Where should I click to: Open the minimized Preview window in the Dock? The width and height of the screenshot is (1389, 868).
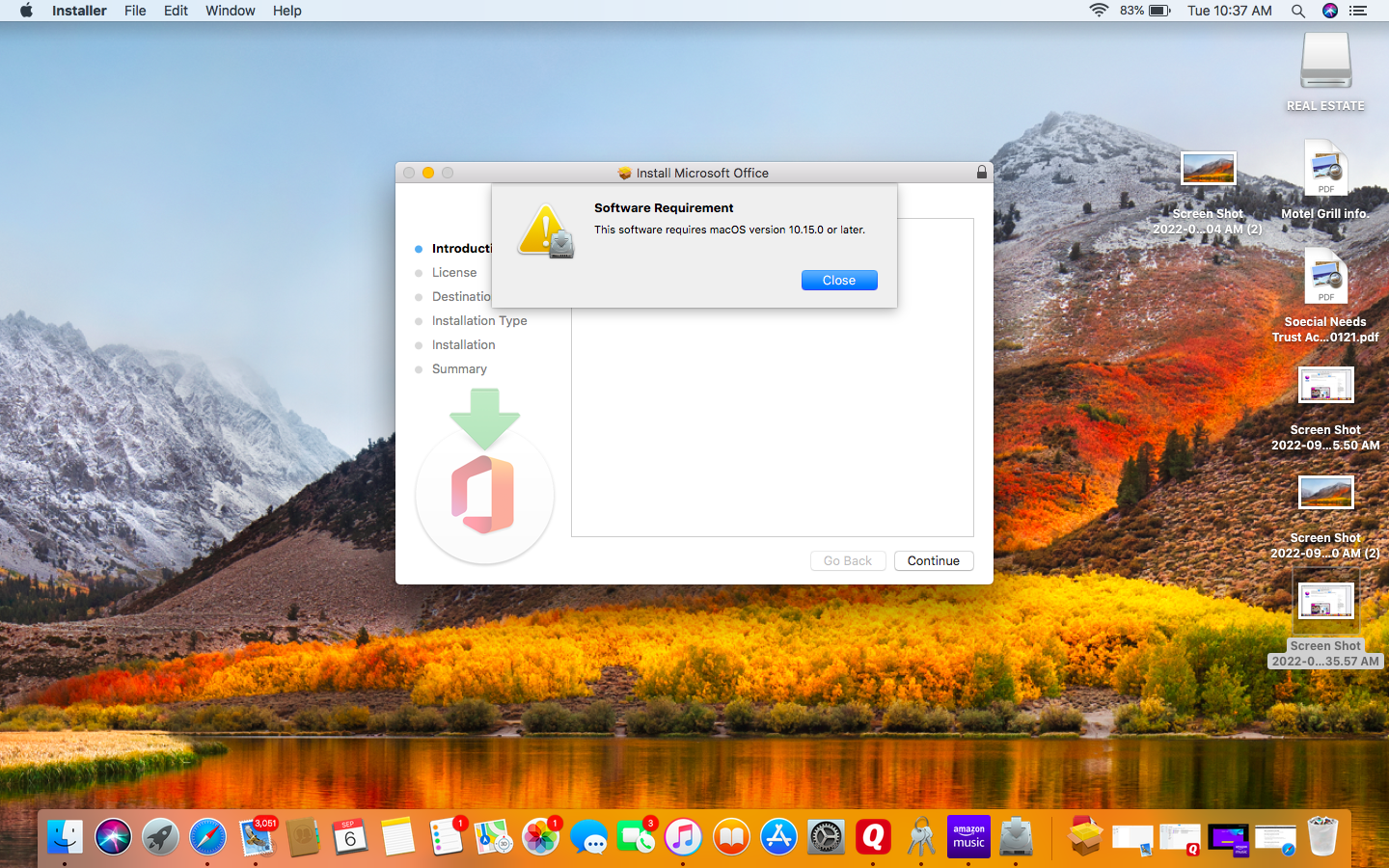pyautogui.click(x=1132, y=840)
